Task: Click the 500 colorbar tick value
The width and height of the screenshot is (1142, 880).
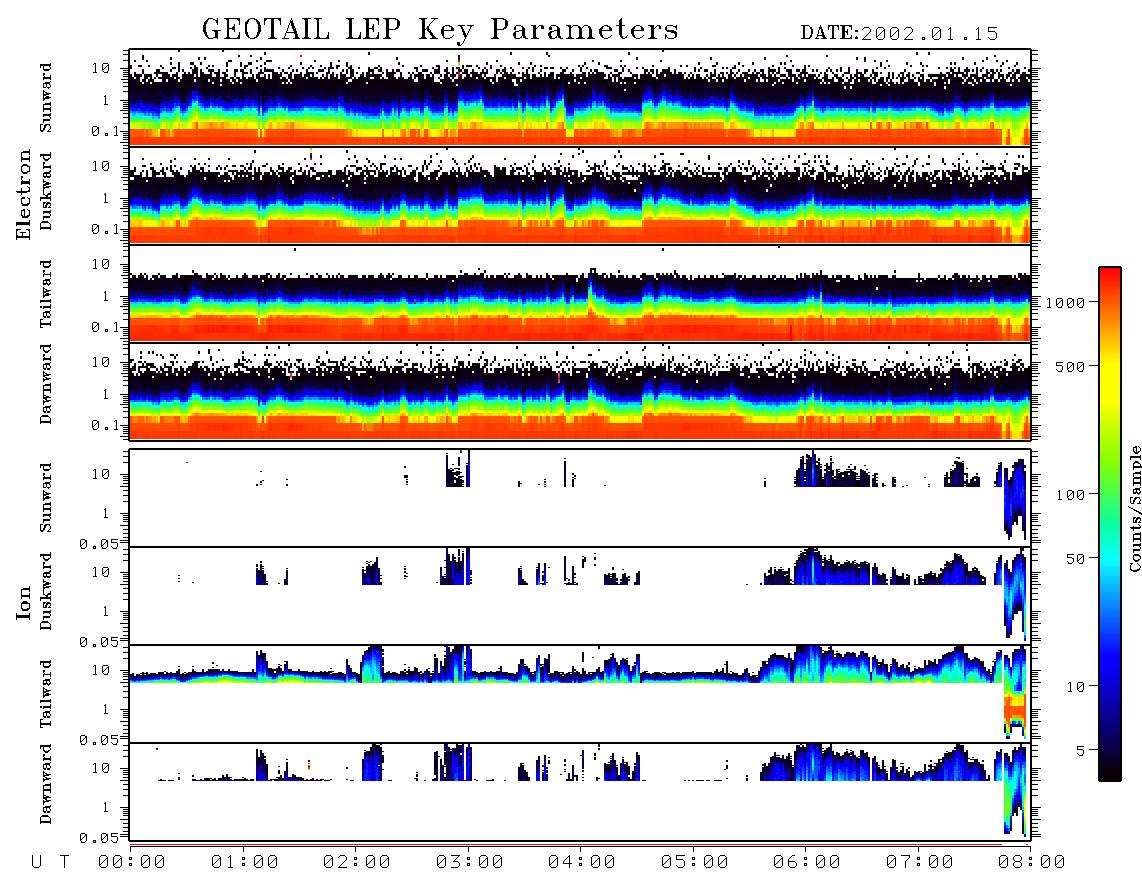Action: (x=1070, y=366)
